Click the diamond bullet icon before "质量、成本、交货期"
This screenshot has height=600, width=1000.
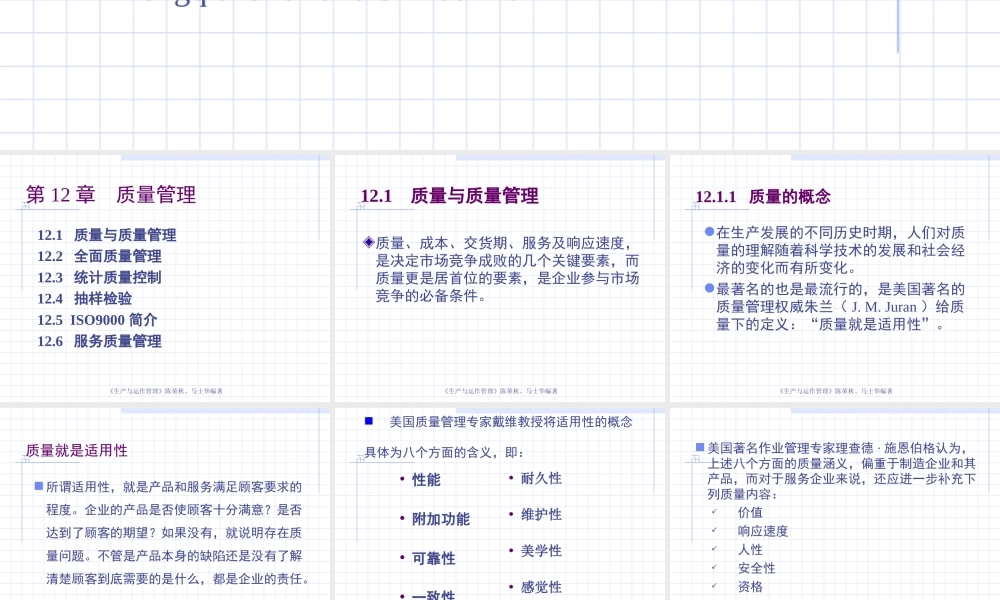(368, 240)
